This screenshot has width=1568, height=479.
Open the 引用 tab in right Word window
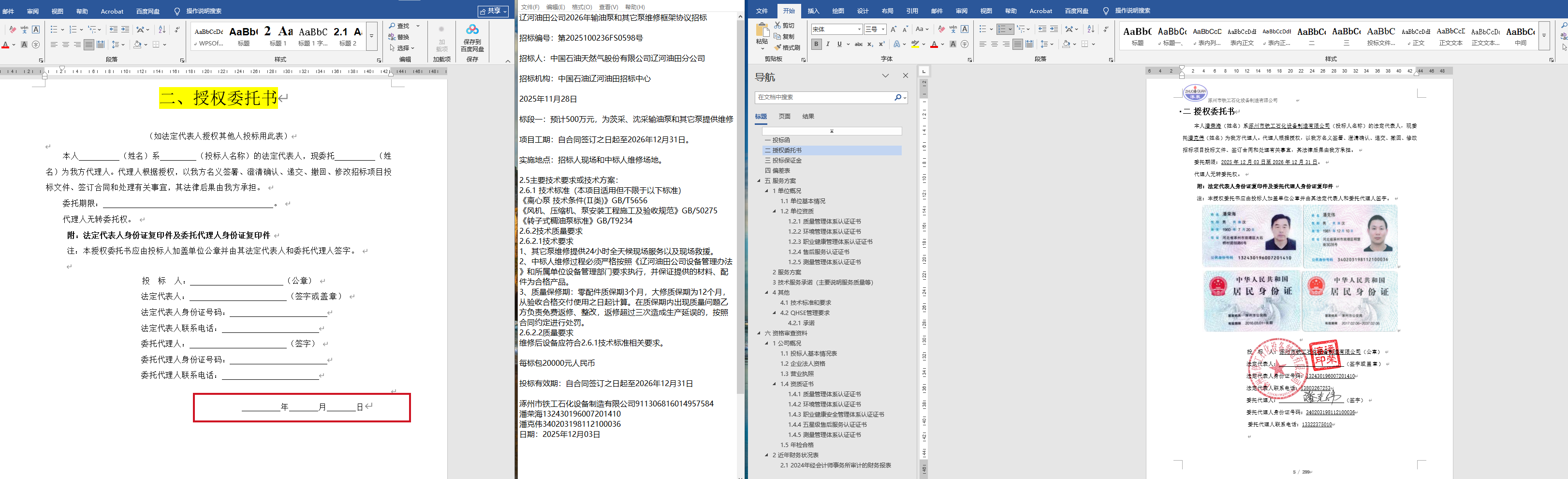click(912, 11)
